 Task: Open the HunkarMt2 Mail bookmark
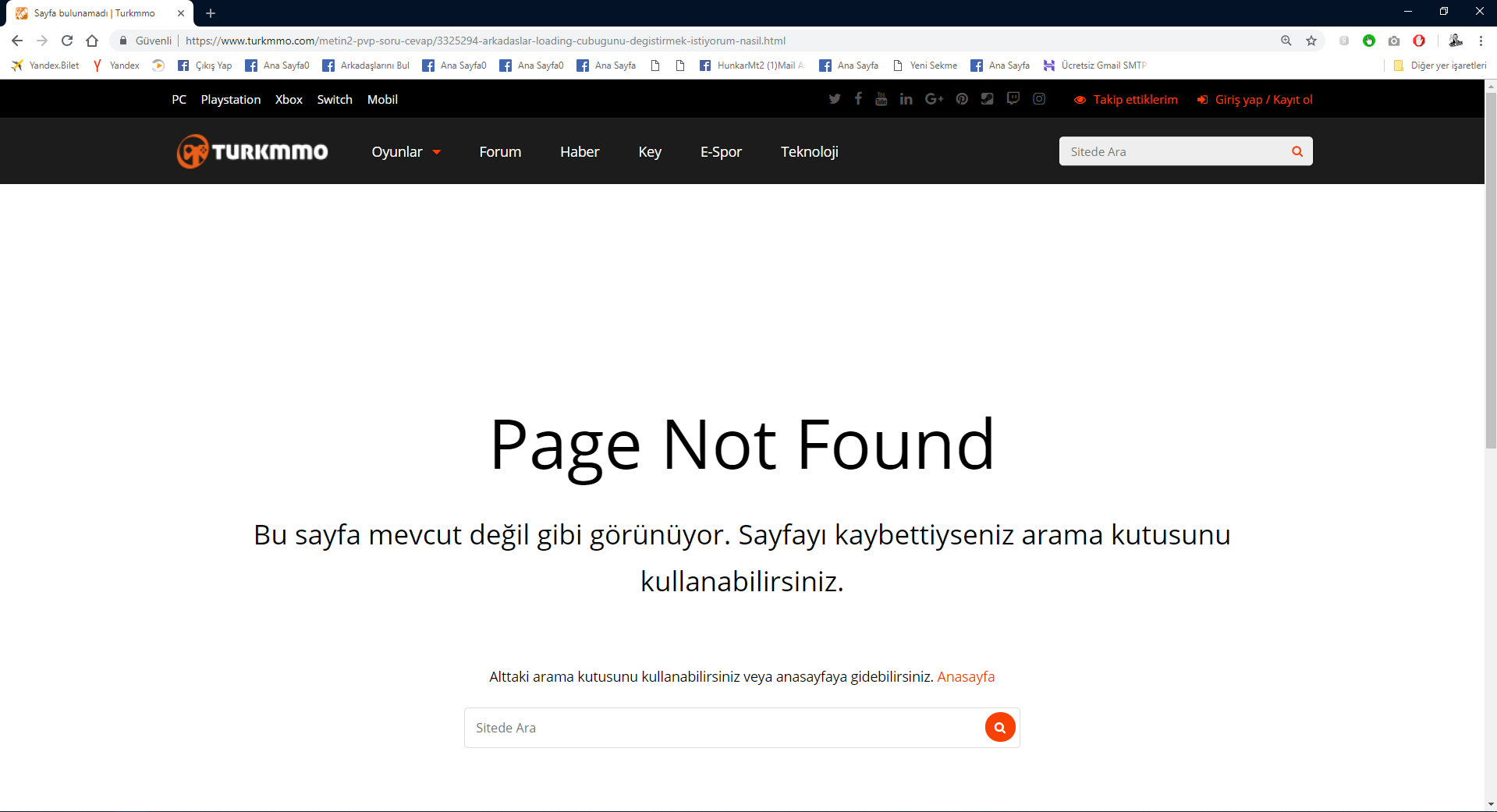point(753,66)
